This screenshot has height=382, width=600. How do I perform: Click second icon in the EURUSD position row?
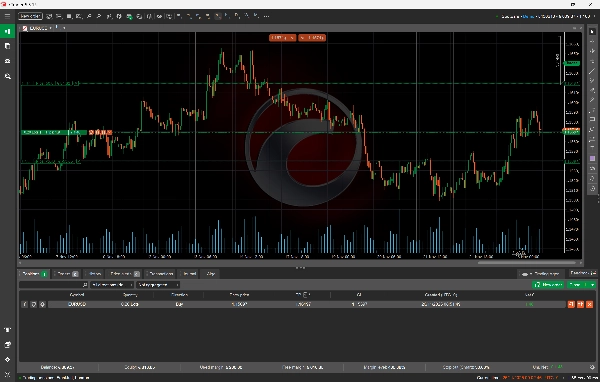[34, 304]
